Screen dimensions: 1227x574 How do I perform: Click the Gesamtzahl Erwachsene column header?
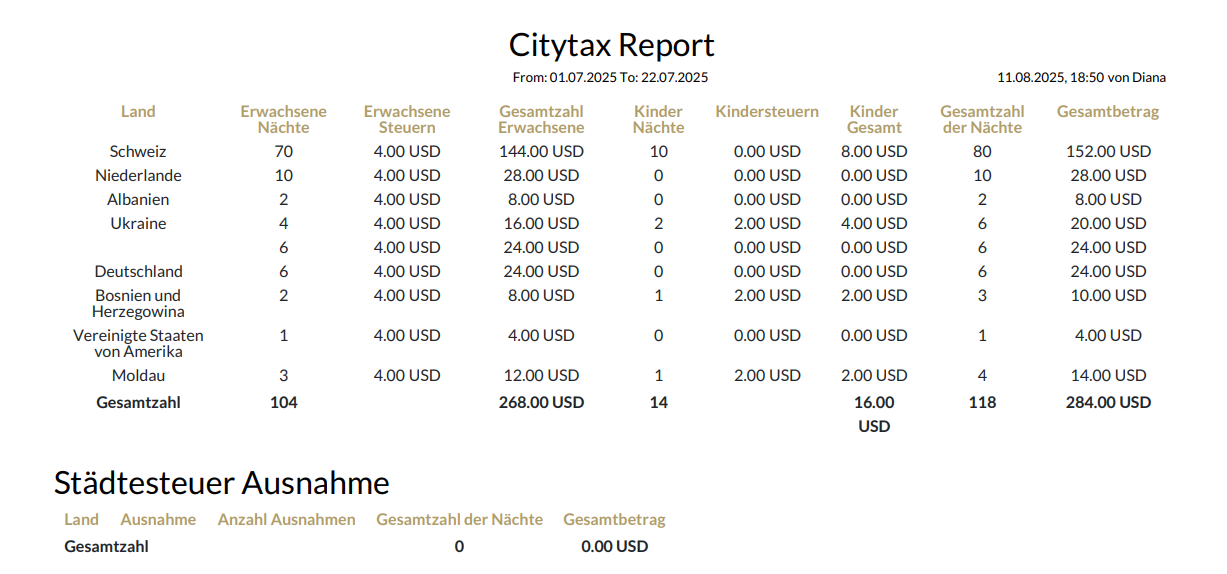pyautogui.click(x=541, y=119)
